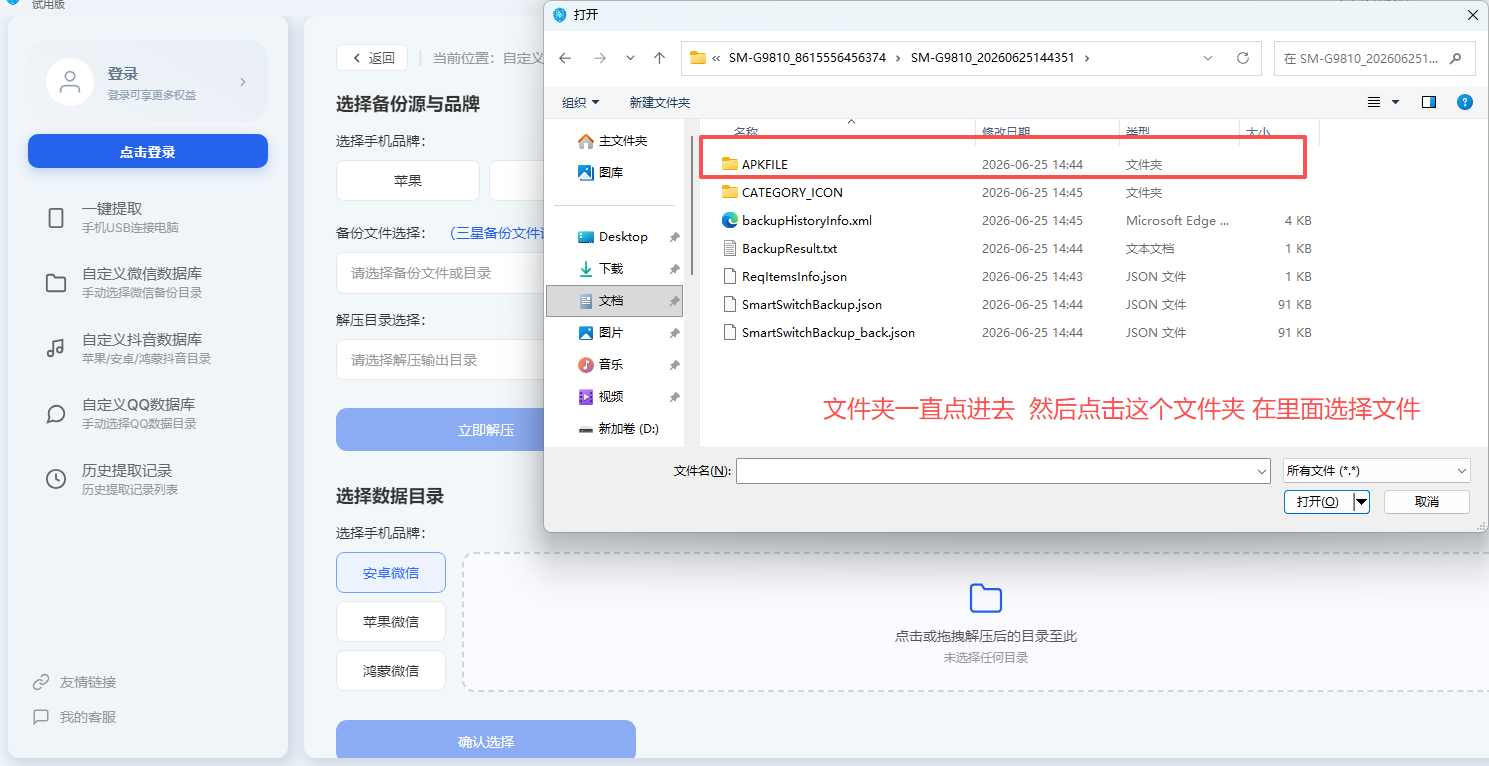Open 新加卷 (D:) drive
Image resolution: width=1489 pixels, height=766 pixels.
pos(620,429)
